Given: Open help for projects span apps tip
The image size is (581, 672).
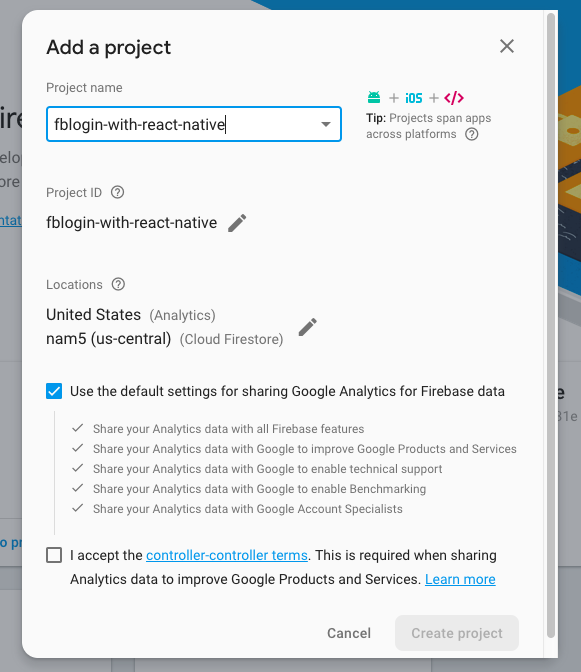Looking at the screenshot, I should pos(472,134).
